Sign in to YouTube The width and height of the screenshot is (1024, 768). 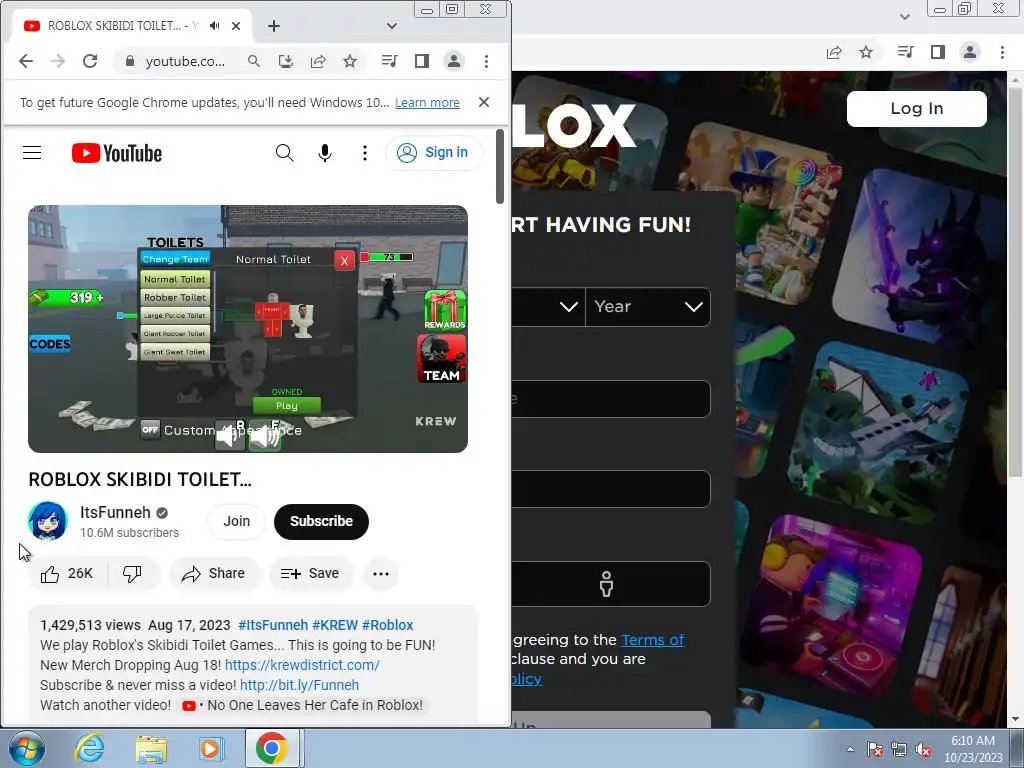coord(434,153)
